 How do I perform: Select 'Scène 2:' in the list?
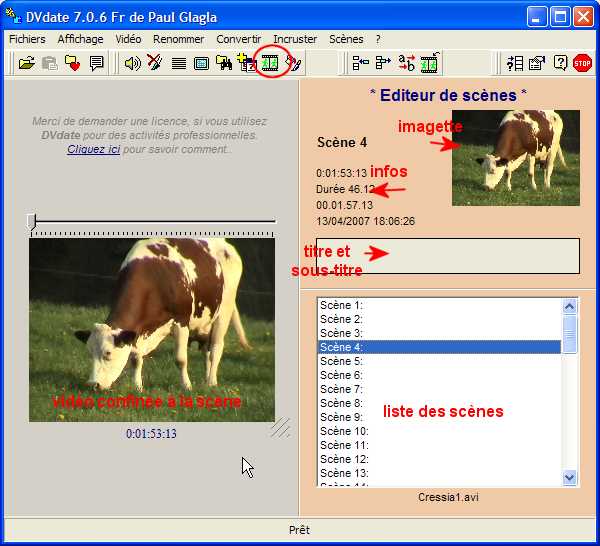[439, 319]
